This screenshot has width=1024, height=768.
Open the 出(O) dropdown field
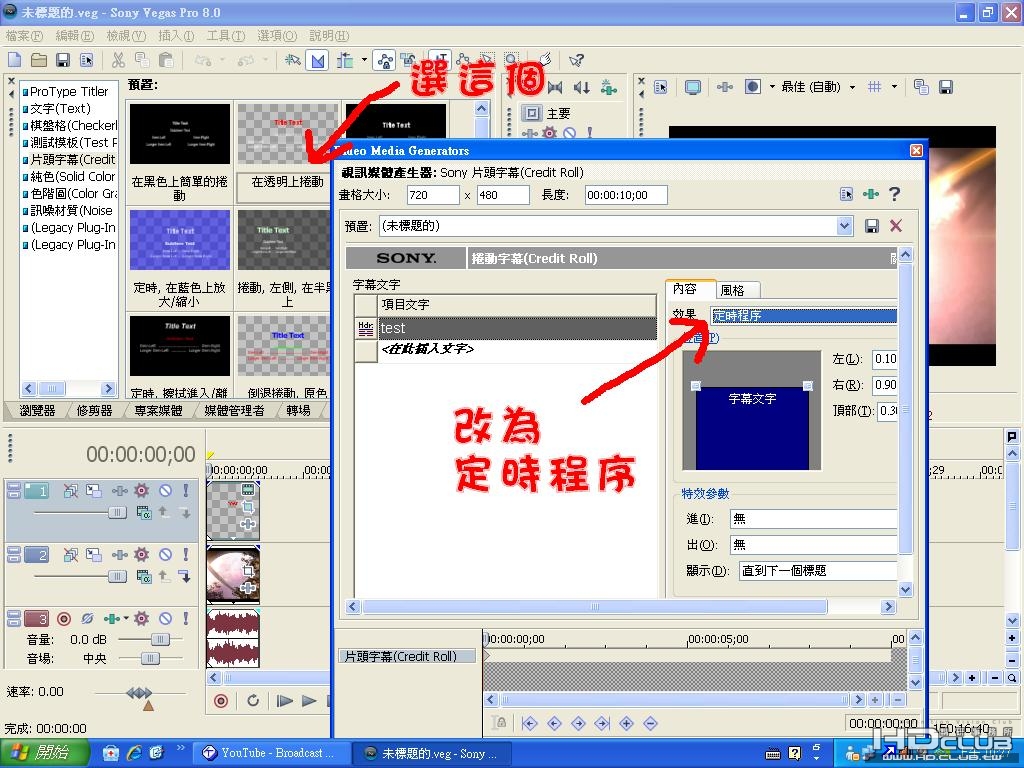click(x=814, y=545)
